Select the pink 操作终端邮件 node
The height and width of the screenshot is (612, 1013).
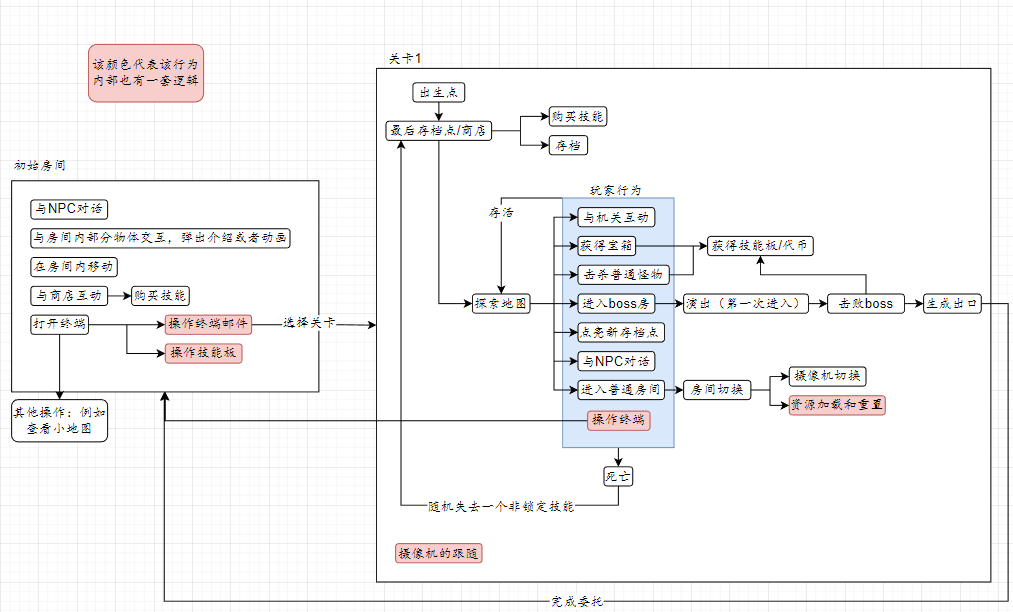pyautogui.click(x=208, y=324)
